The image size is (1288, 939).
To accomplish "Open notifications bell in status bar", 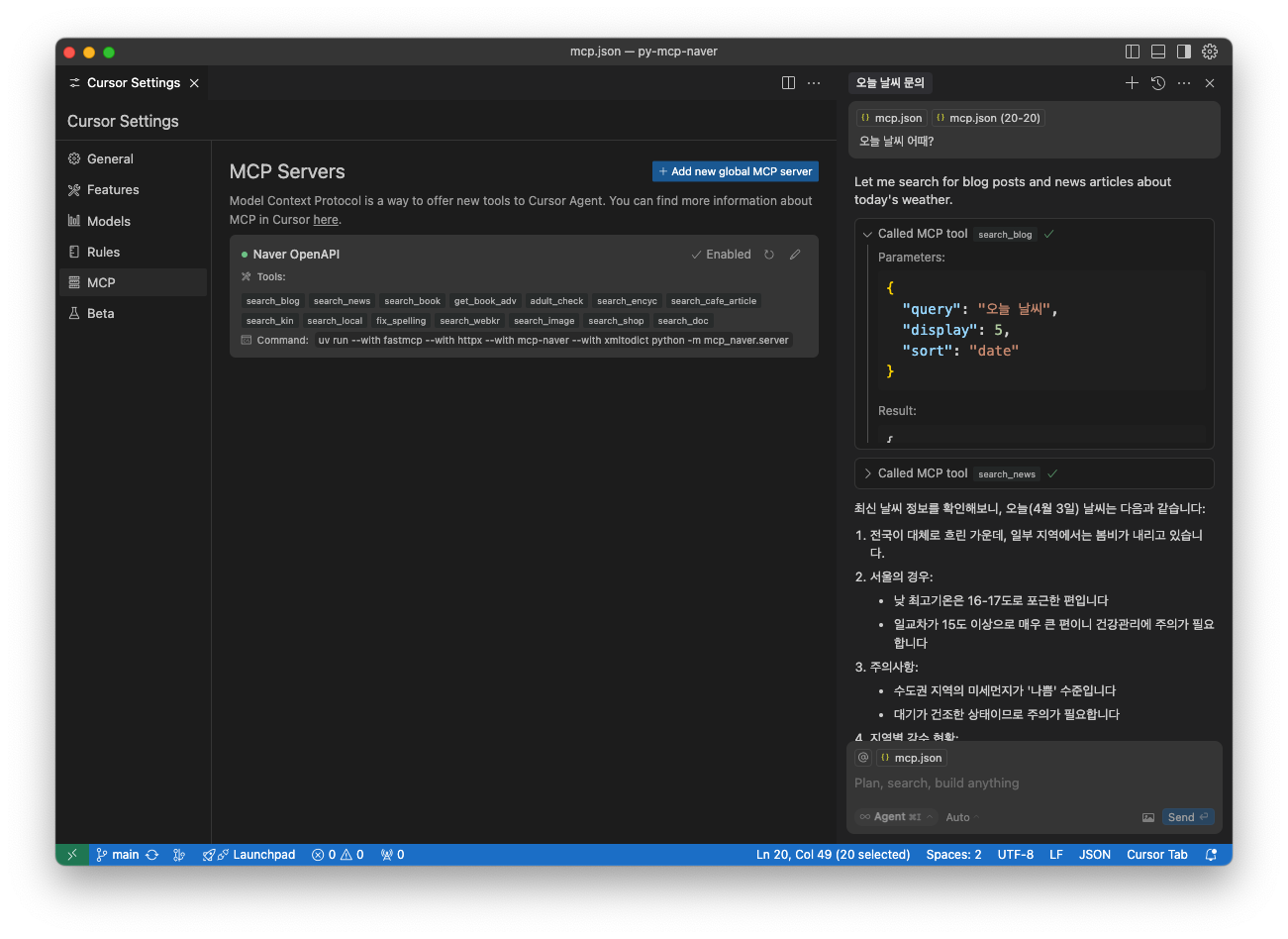I will (1211, 855).
